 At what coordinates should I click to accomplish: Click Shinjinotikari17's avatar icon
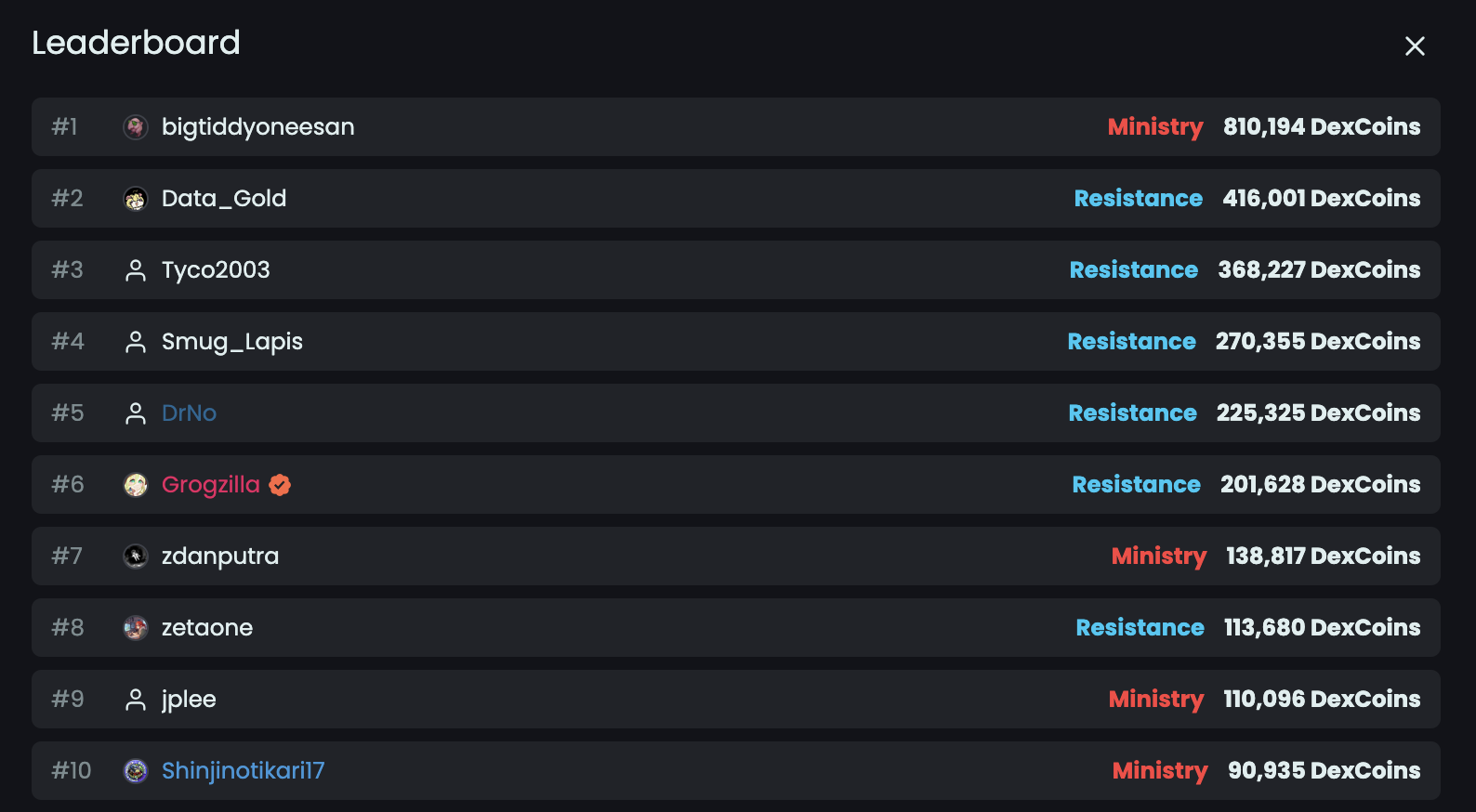[x=136, y=771]
